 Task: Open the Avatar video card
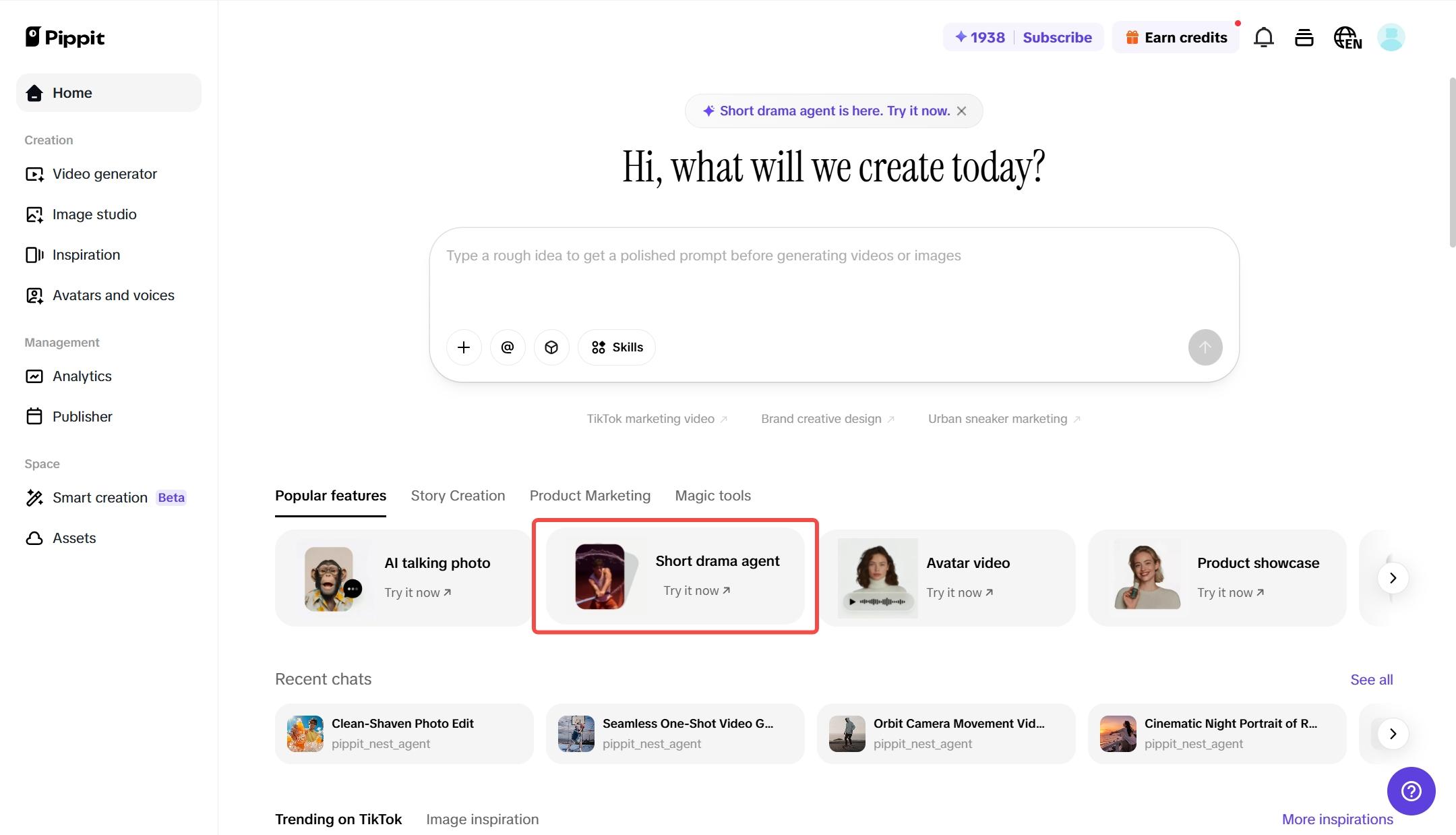(947, 578)
